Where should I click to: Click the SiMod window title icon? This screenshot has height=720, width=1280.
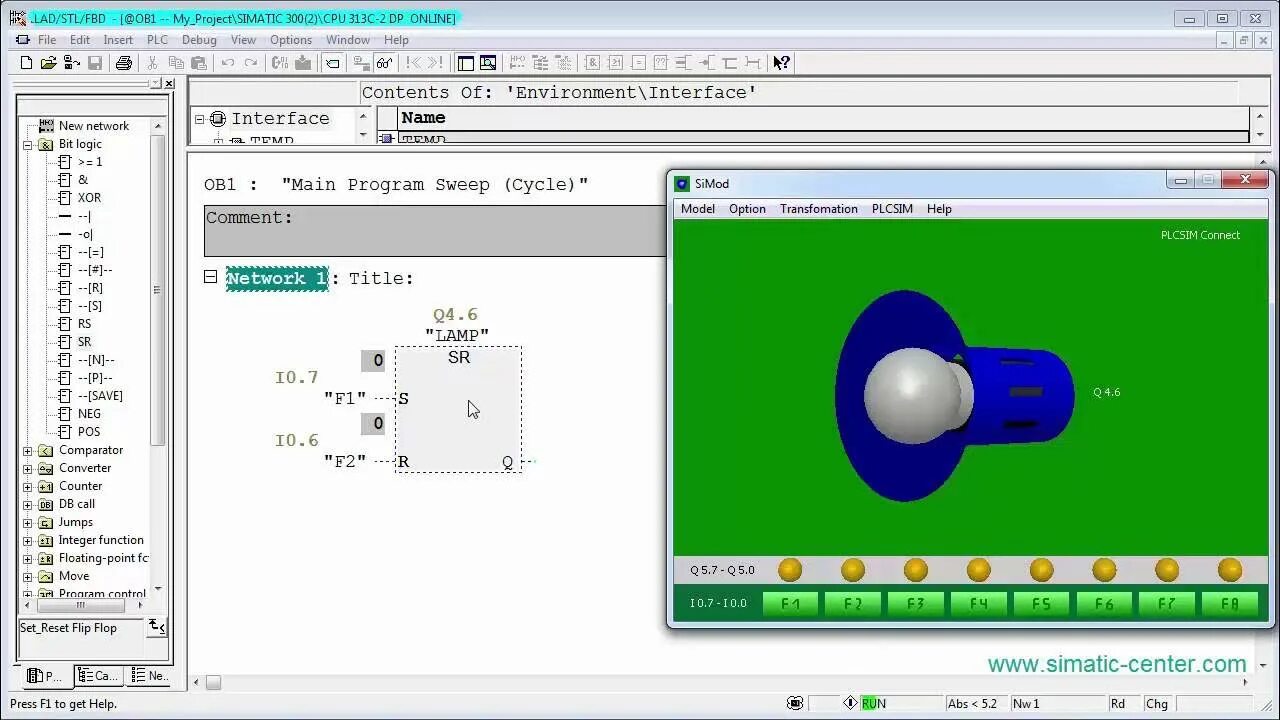[x=682, y=183]
